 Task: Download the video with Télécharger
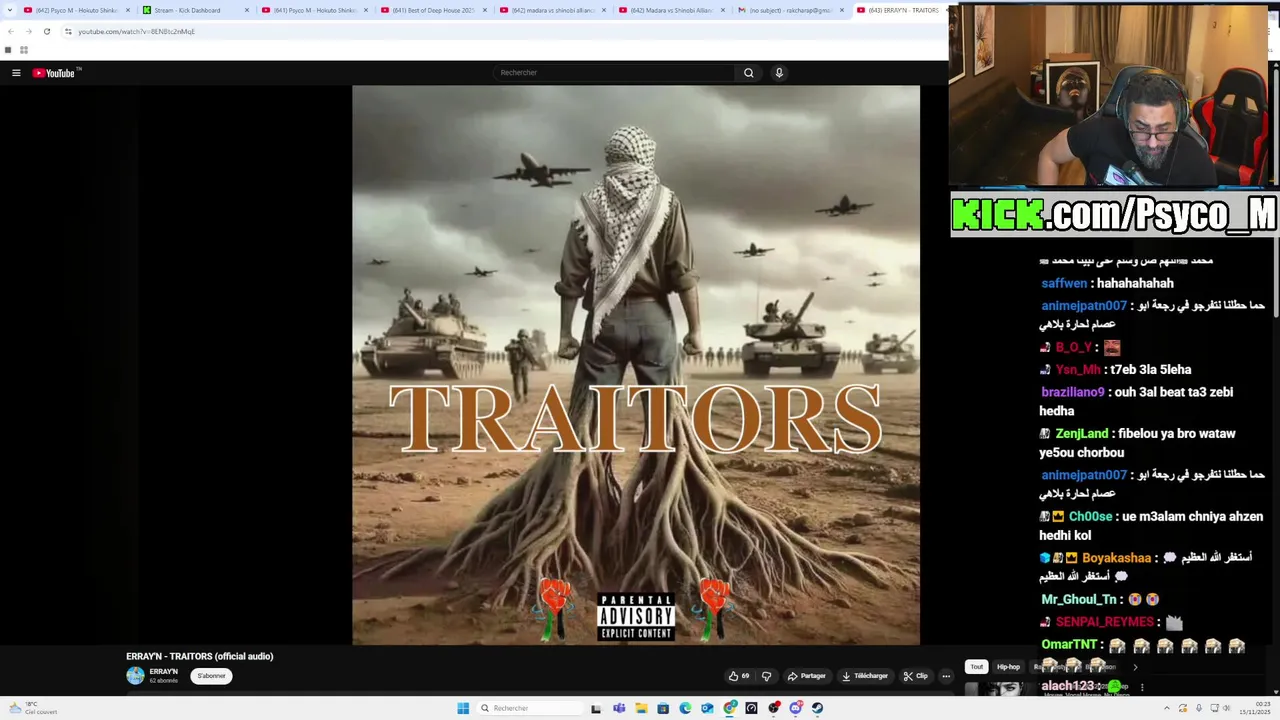pos(865,676)
